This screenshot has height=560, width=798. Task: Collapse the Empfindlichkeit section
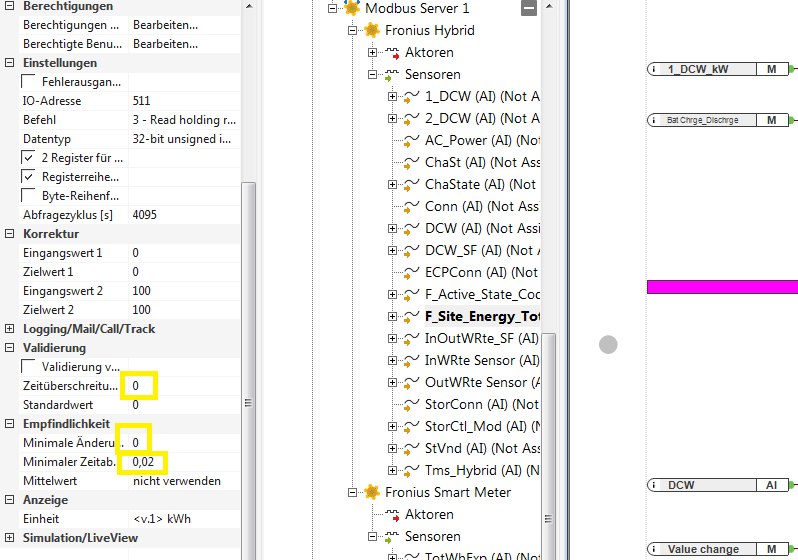tap(9, 424)
